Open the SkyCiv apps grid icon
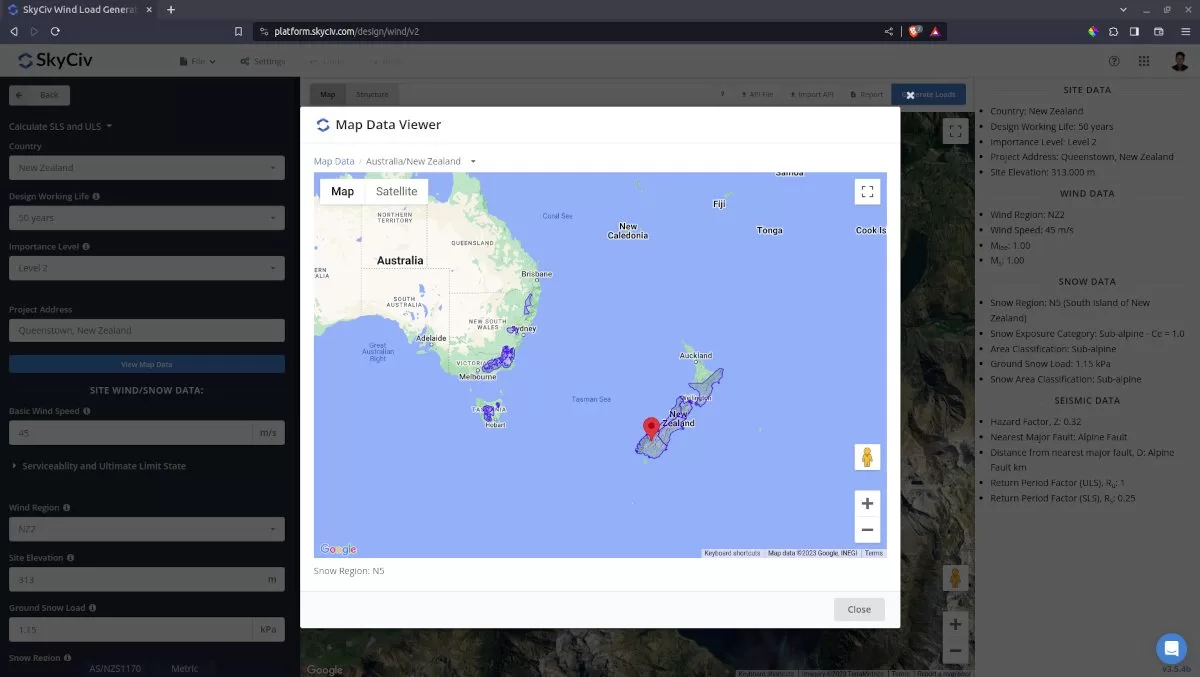 click(x=1143, y=61)
